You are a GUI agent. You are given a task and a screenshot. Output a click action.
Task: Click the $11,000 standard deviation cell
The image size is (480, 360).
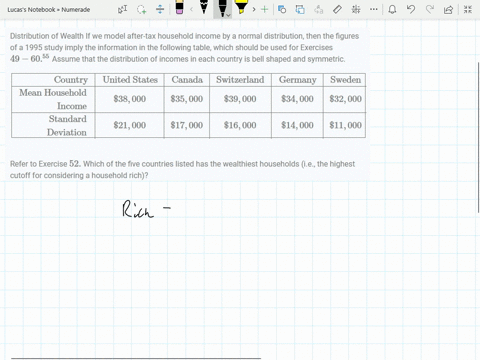click(345, 125)
